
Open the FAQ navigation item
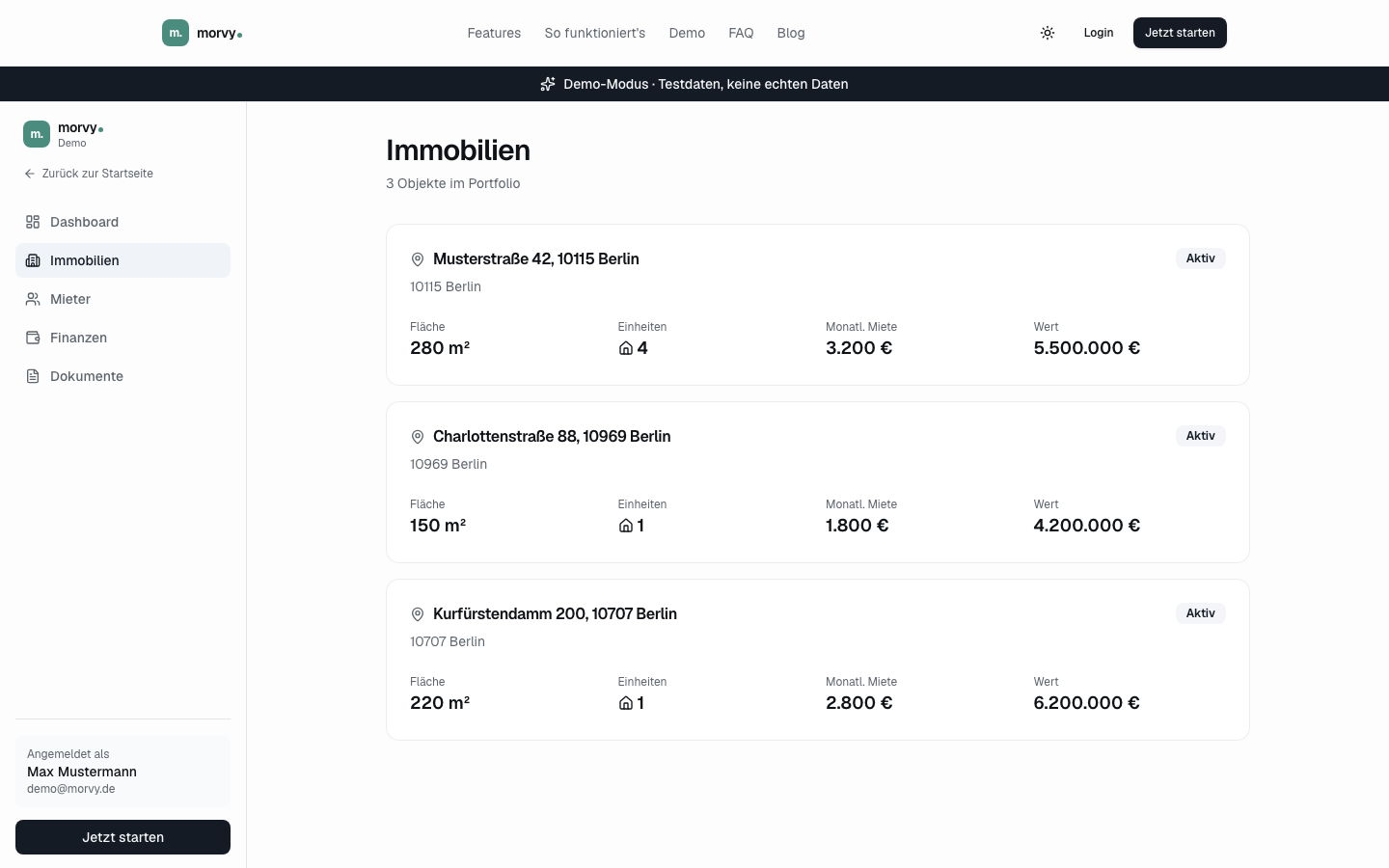741,33
